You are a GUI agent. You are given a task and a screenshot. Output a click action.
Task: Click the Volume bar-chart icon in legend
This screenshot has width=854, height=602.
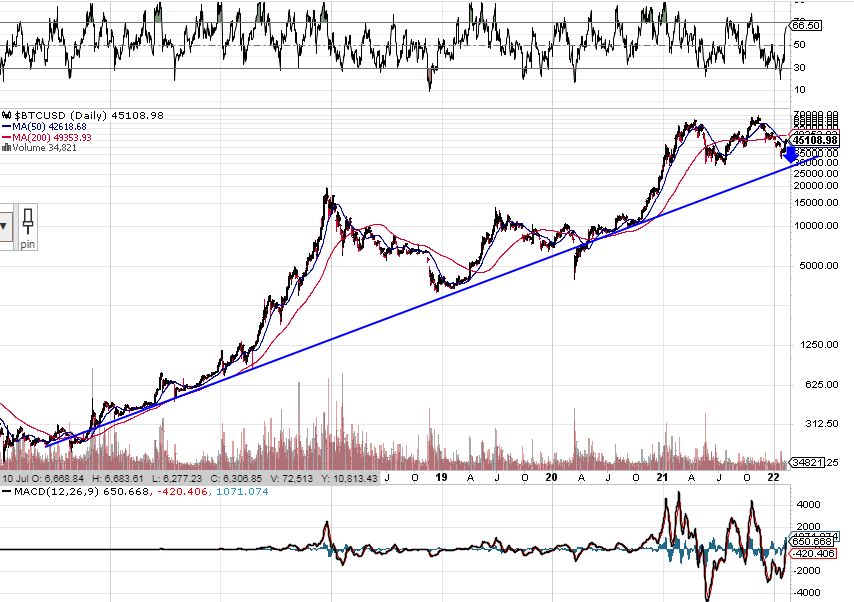pyautogui.click(x=7, y=148)
